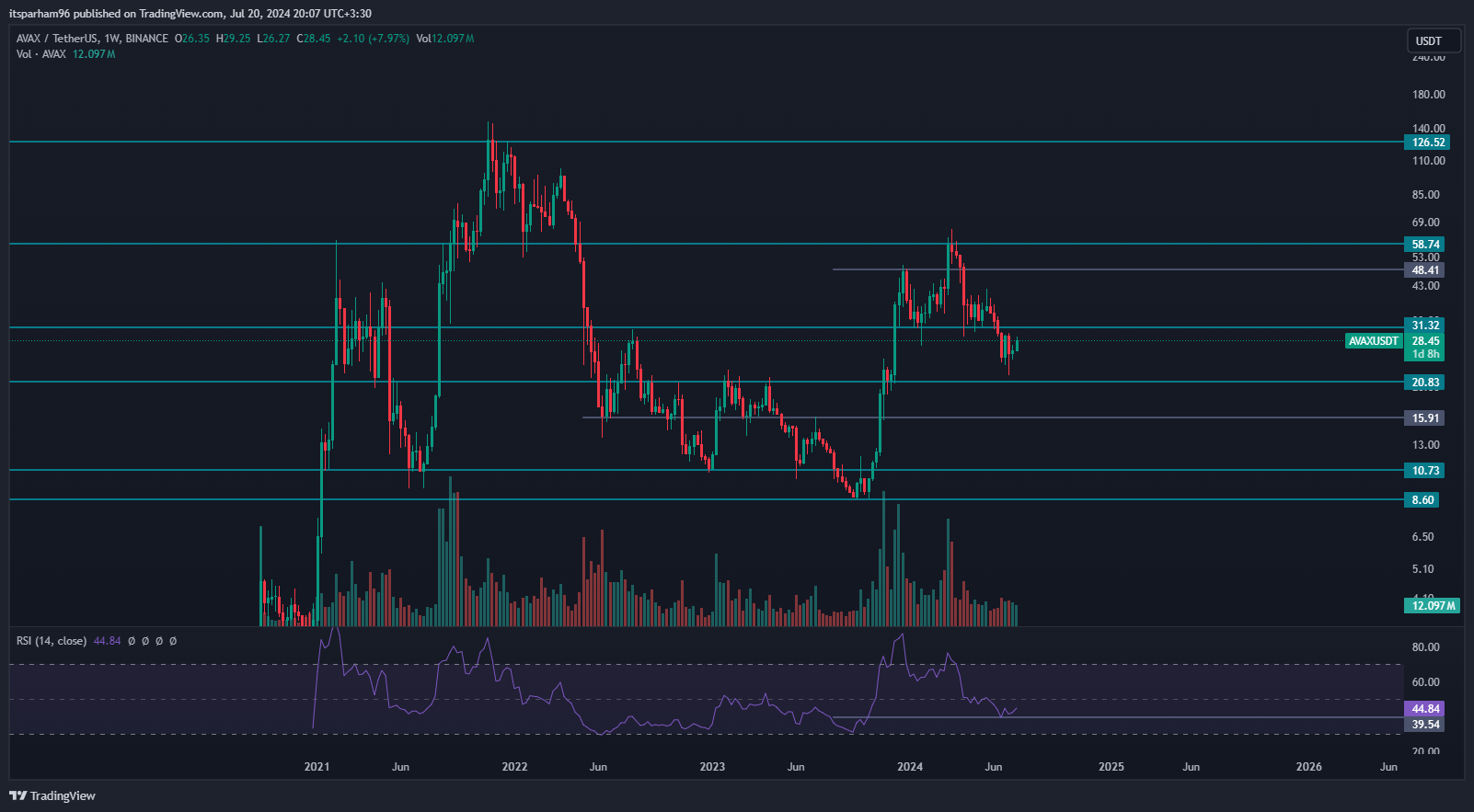This screenshot has height=812, width=1474.
Task: Click the 10.73 price level label
Action: pos(1425,471)
